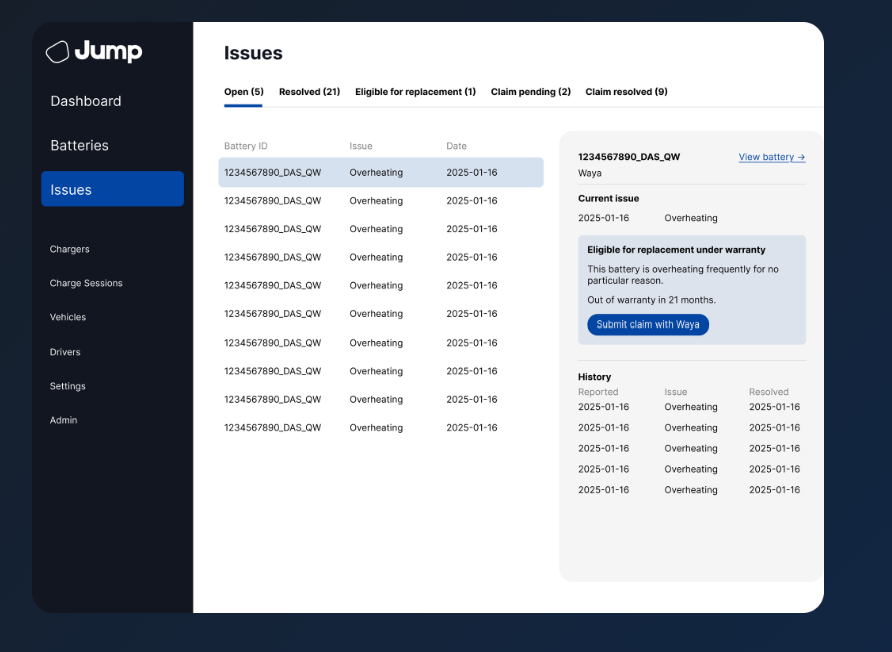Switch to the Resolved (21) tab
This screenshot has height=652, width=892.
309,92
